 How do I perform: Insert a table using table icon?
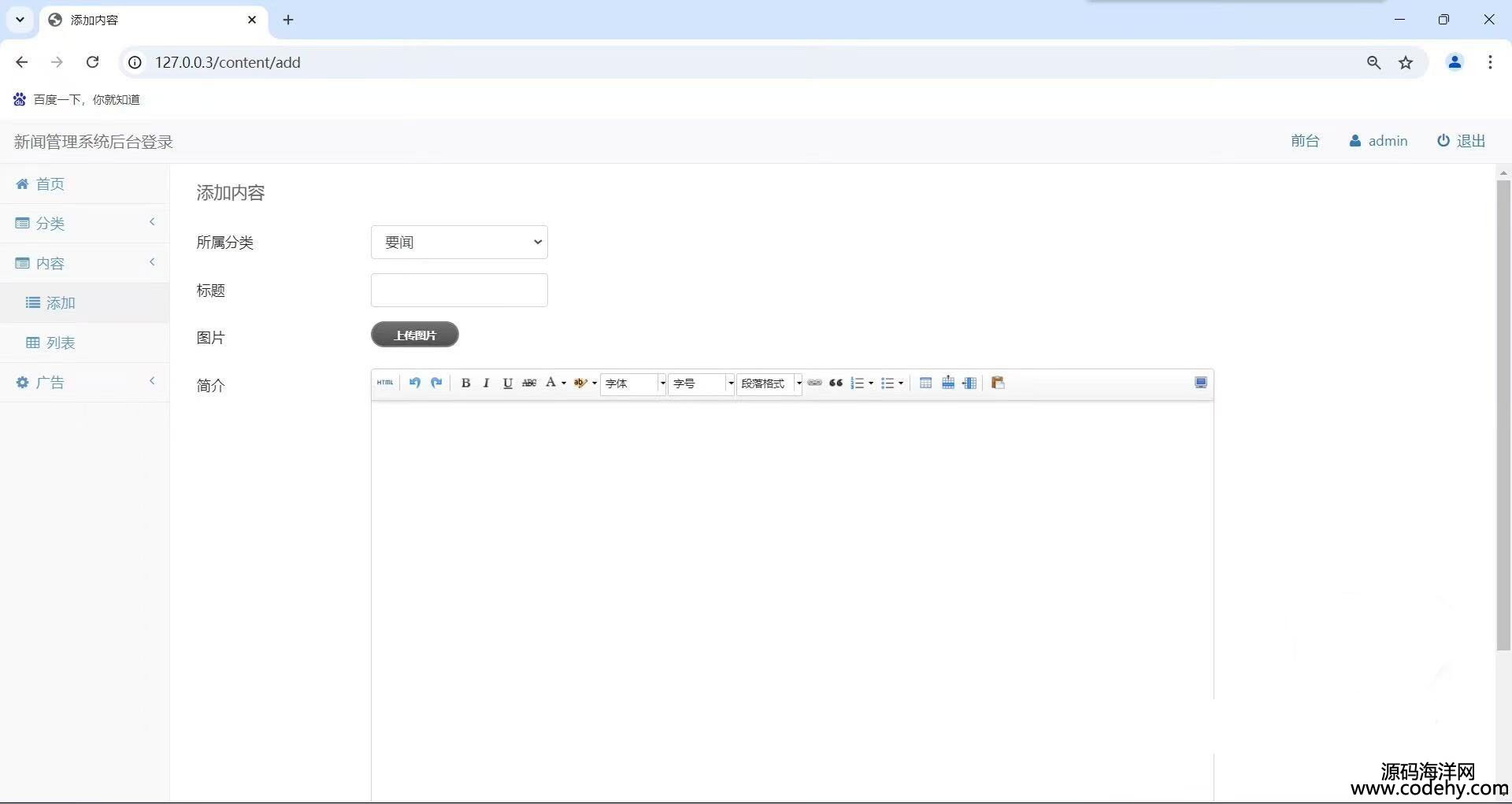926,383
